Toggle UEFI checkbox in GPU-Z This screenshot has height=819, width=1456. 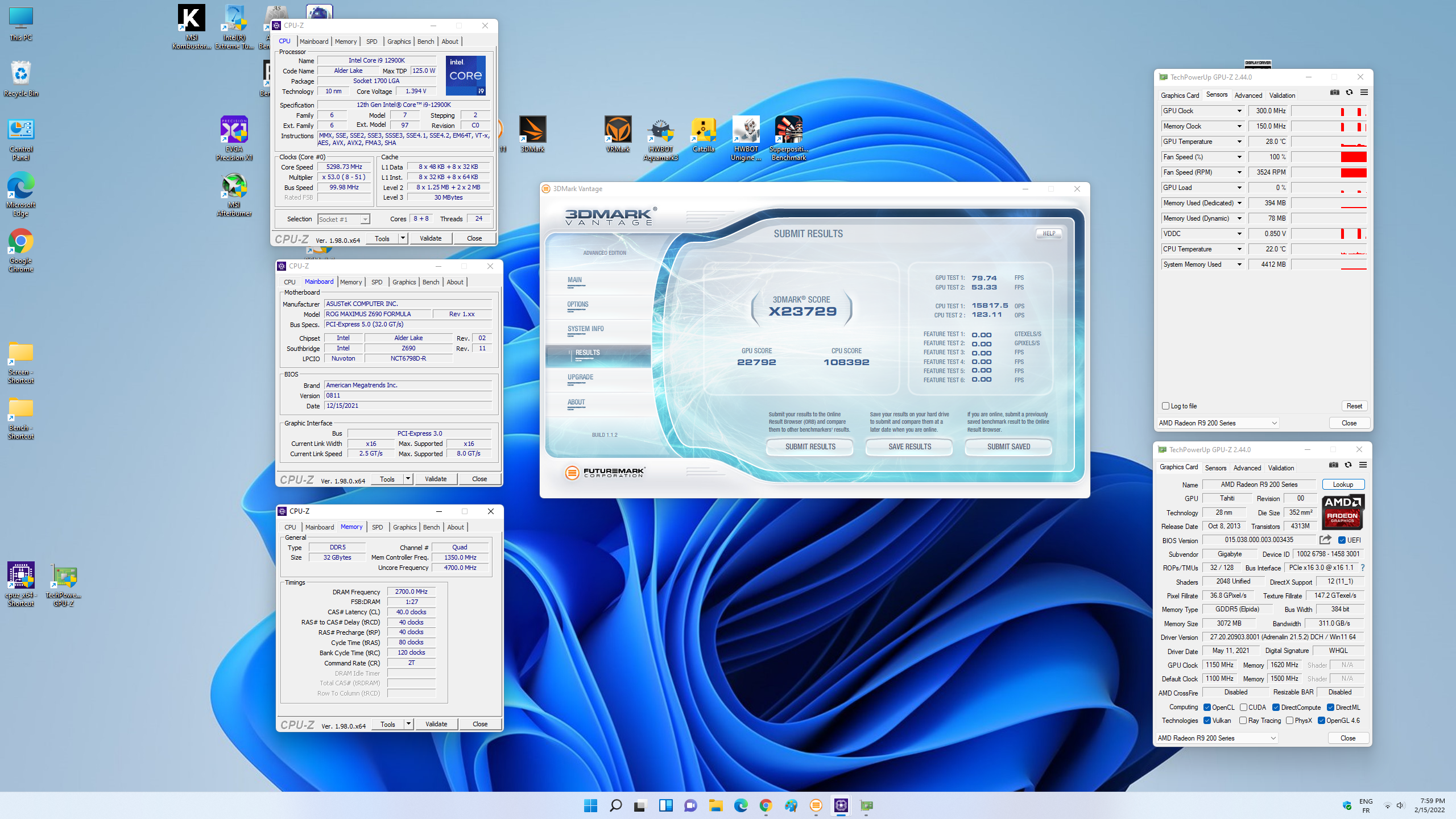pyautogui.click(x=1342, y=540)
